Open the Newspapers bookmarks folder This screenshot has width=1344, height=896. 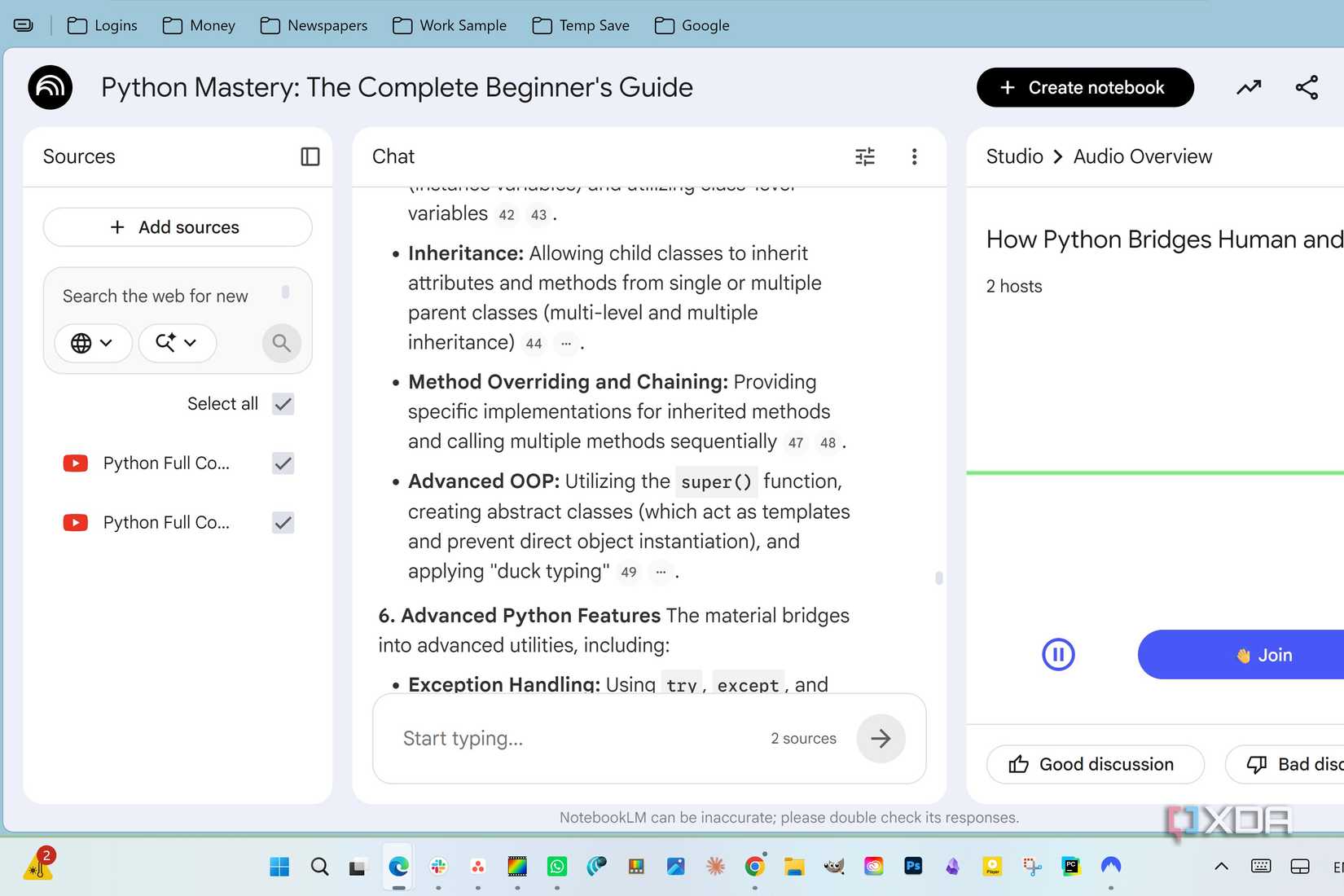(x=314, y=25)
